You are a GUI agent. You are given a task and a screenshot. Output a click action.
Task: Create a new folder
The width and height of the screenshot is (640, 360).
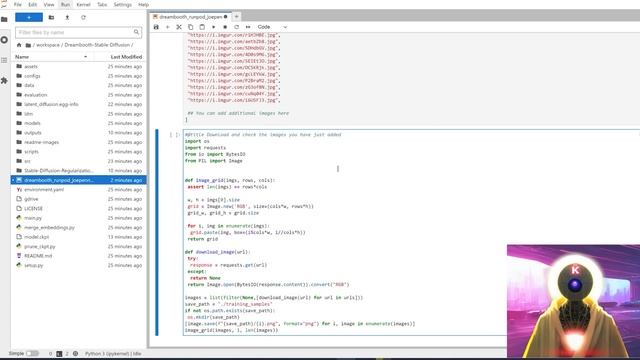51,18
